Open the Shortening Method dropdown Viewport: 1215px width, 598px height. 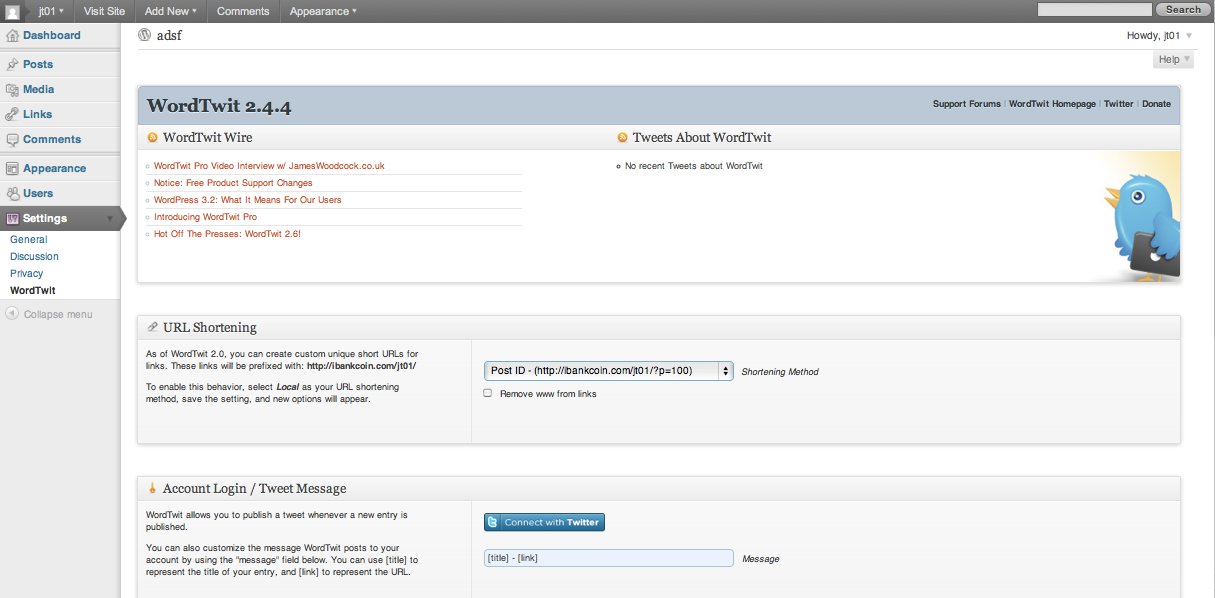[608, 371]
